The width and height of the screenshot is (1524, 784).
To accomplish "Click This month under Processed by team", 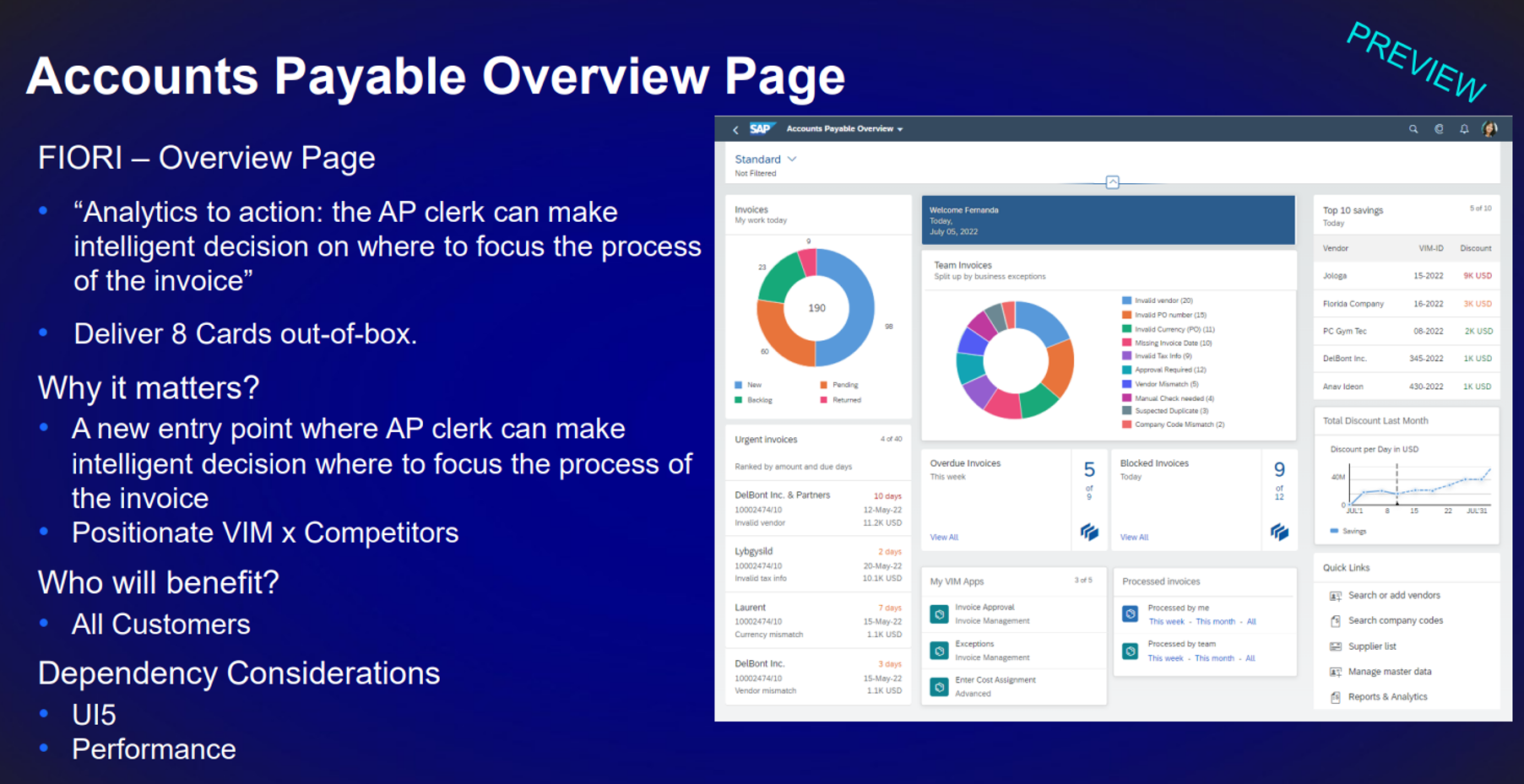I will click(x=1214, y=658).
